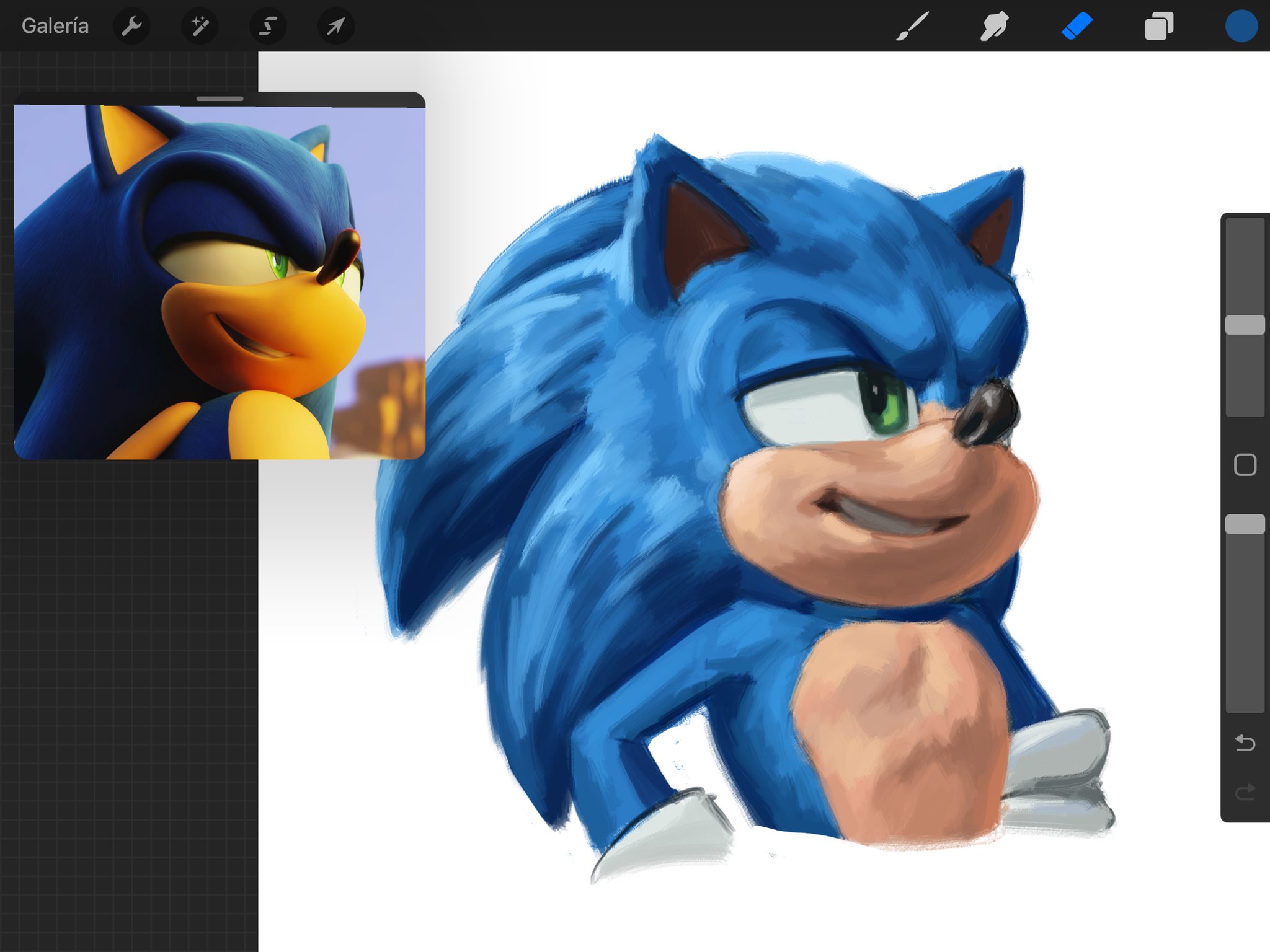Open the Actions wrench menu
The width and height of the screenshot is (1270, 952).
[131, 26]
